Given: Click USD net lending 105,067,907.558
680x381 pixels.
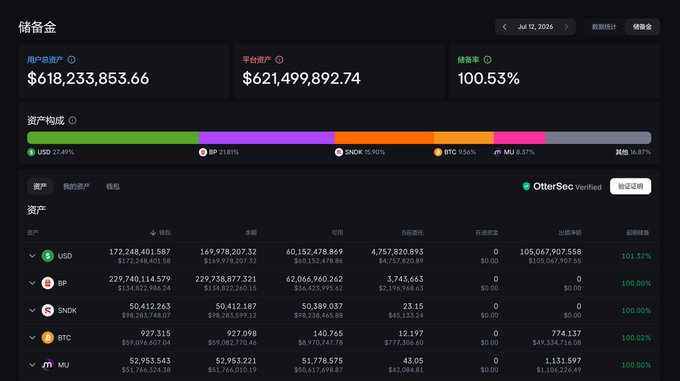Looking at the screenshot, I should tap(550, 251).
